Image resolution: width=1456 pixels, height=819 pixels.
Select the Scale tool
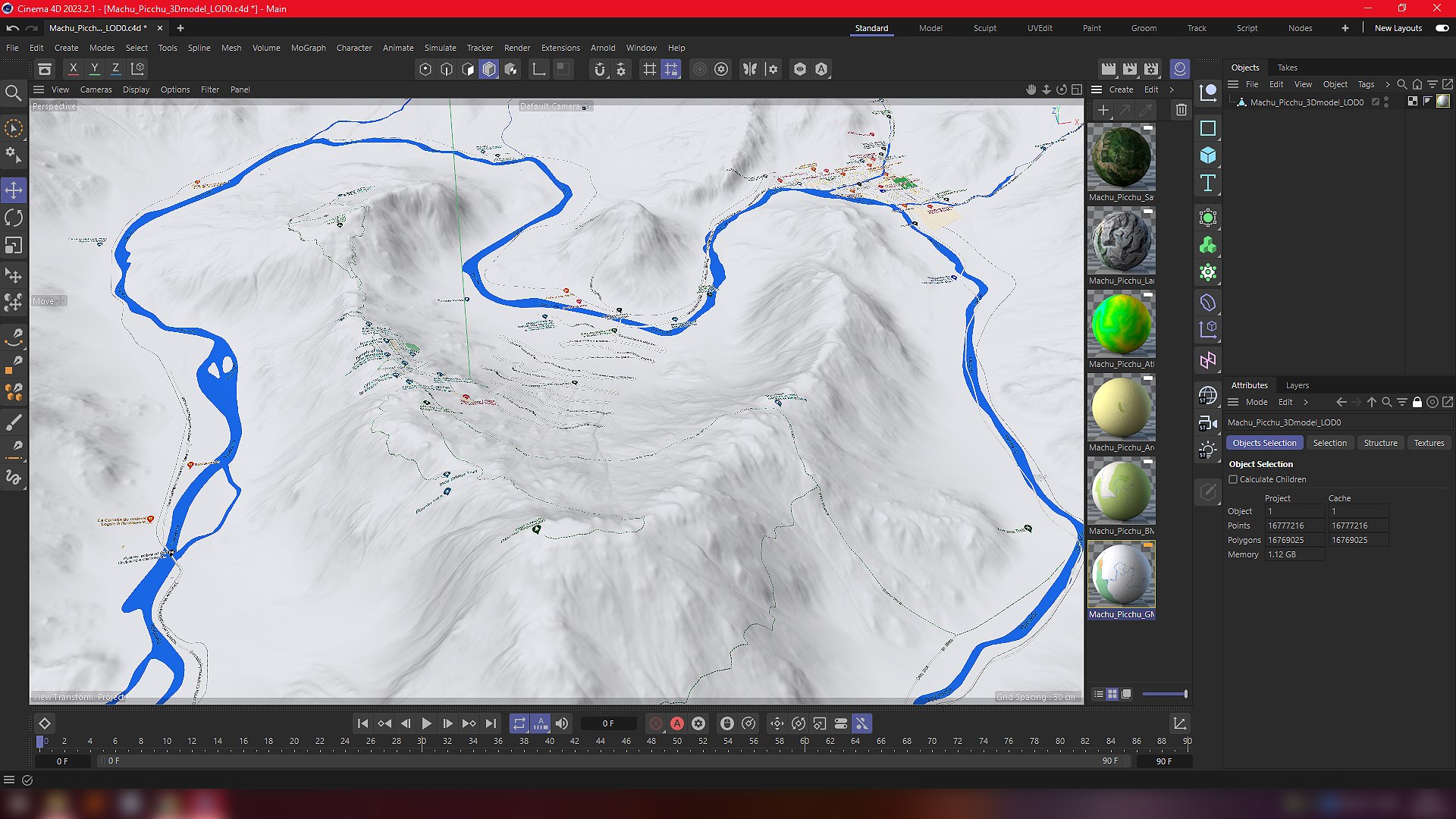[x=14, y=246]
